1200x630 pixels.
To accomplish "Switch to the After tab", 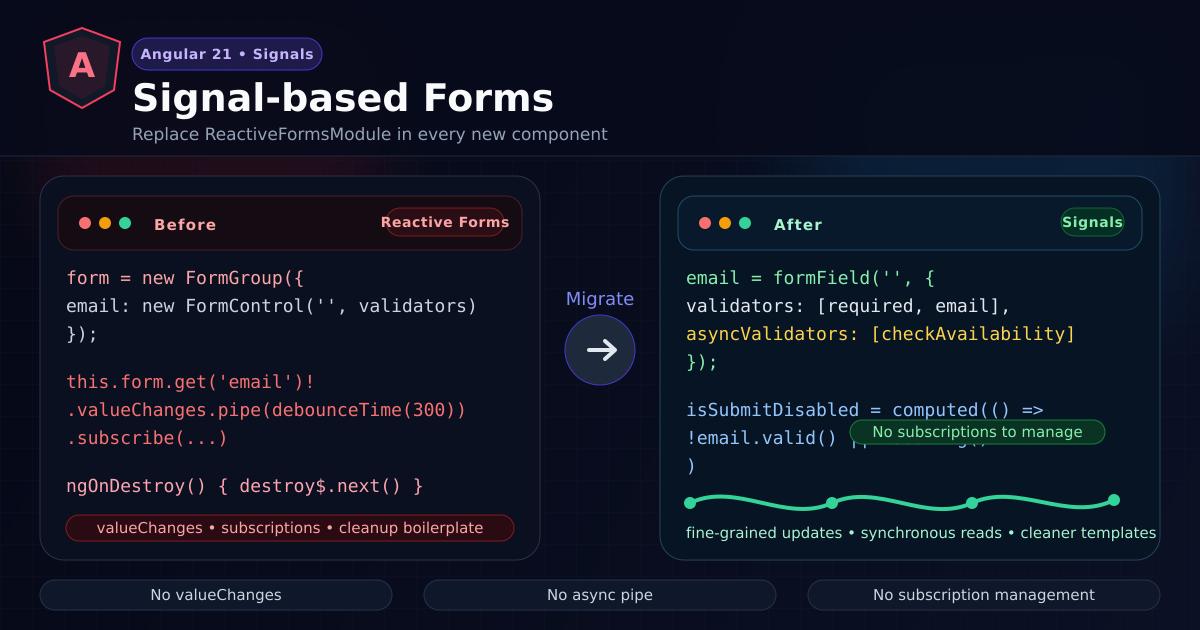I will coord(798,224).
